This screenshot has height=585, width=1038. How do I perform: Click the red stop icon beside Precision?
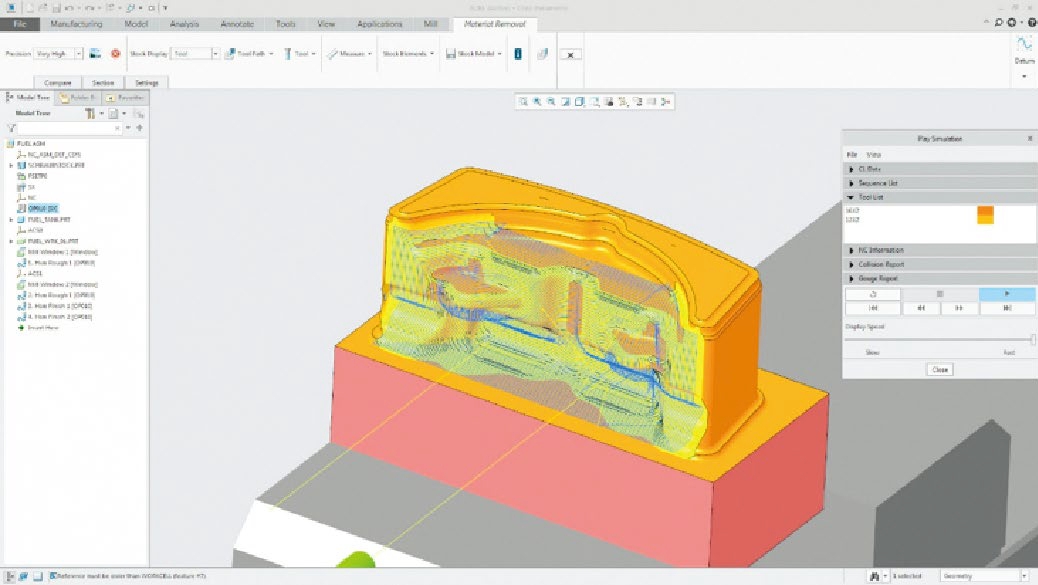pyautogui.click(x=116, y=54)
